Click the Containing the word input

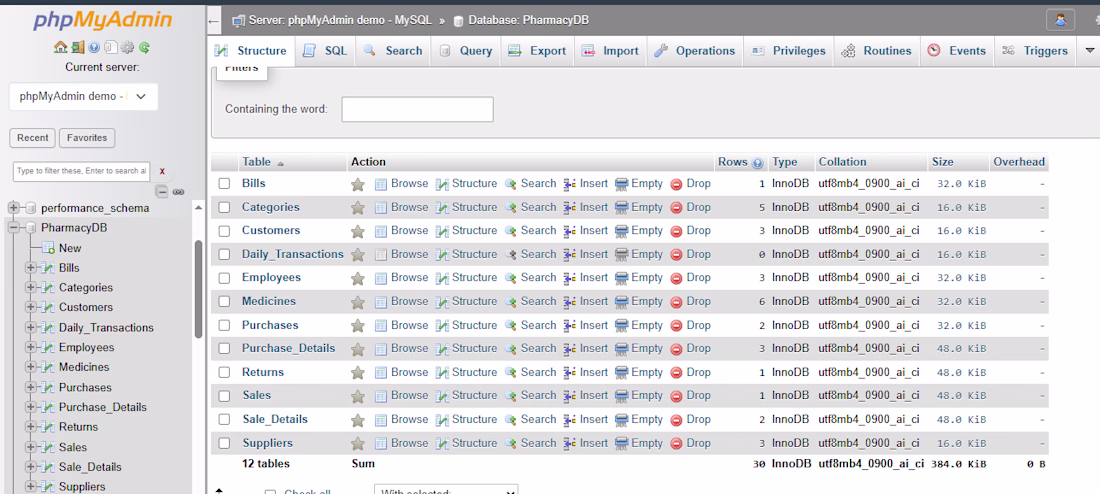point(417,109)
